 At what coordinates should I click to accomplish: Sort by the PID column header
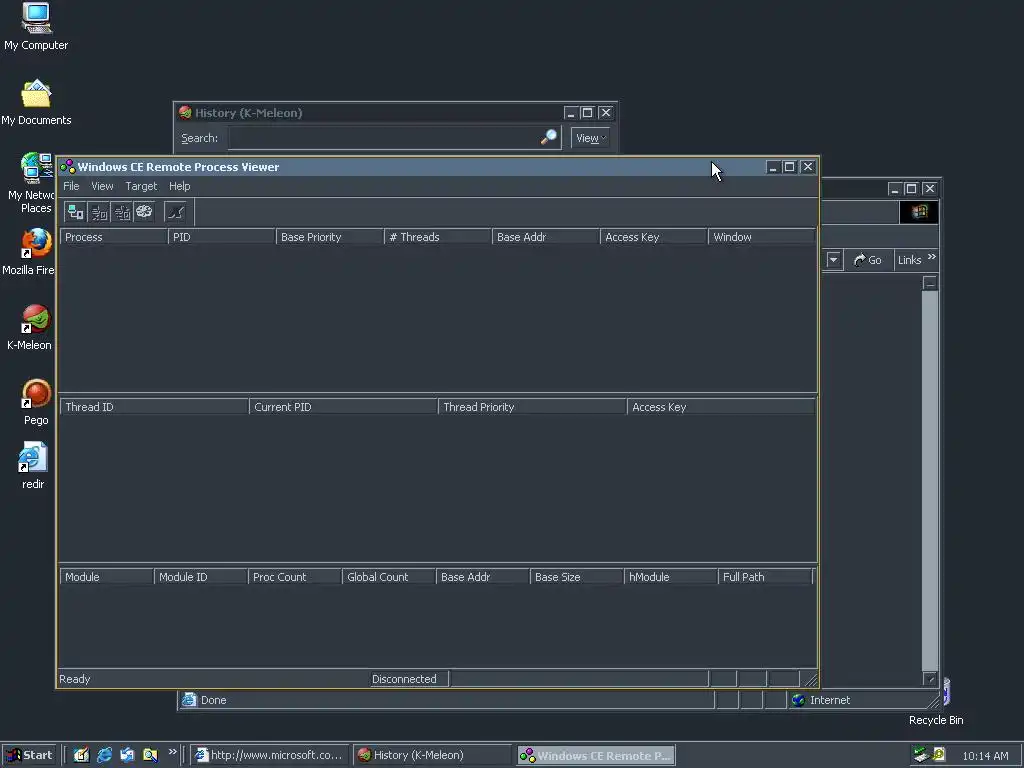(222, 237)
